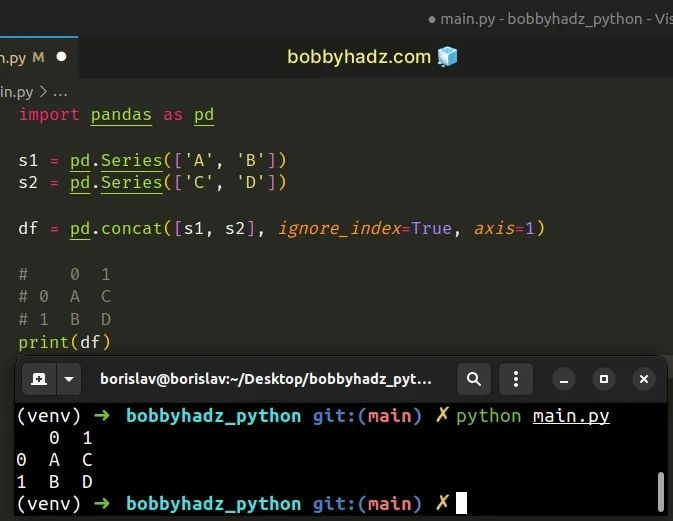Click window title 'main.py - bobbyhadz_python'
Image resolution: width=673 pixels, height=521 pixels.
[x=542, y=19]
